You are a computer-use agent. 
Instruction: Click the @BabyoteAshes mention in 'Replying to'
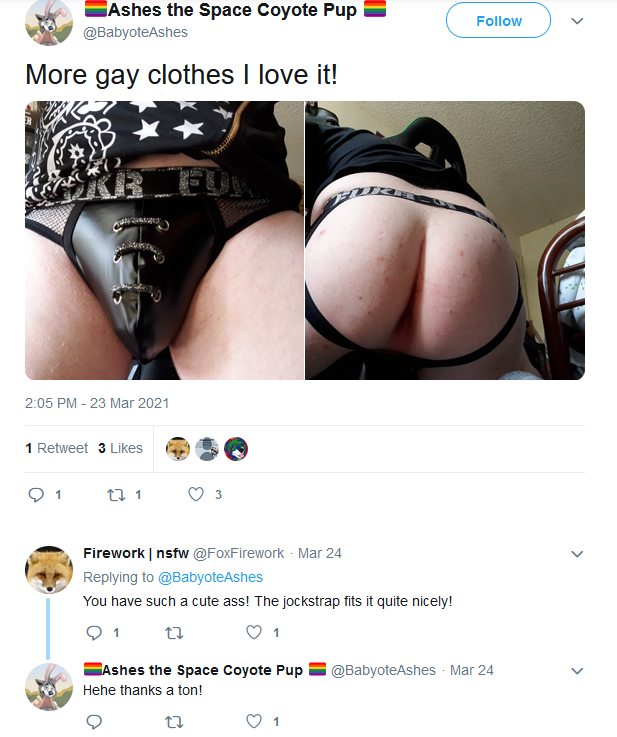pos(210,577)
